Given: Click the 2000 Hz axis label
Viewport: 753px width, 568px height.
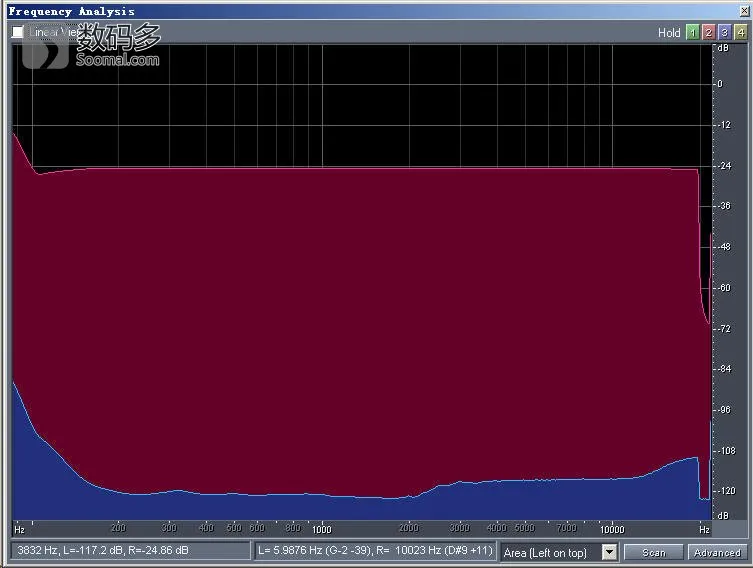Looking at the screenshot, I should [x=409, y=528].
